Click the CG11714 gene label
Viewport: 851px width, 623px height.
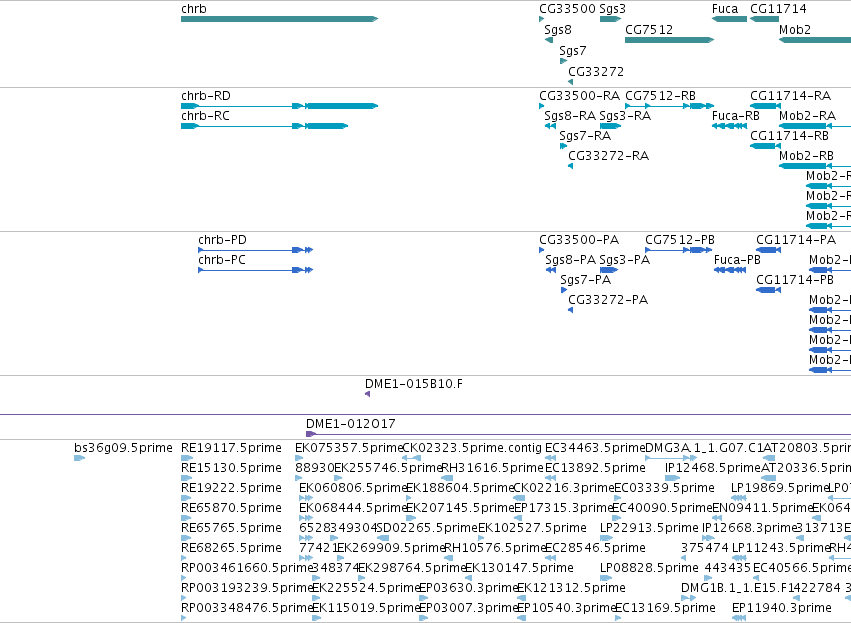click(x=778, y=9)
